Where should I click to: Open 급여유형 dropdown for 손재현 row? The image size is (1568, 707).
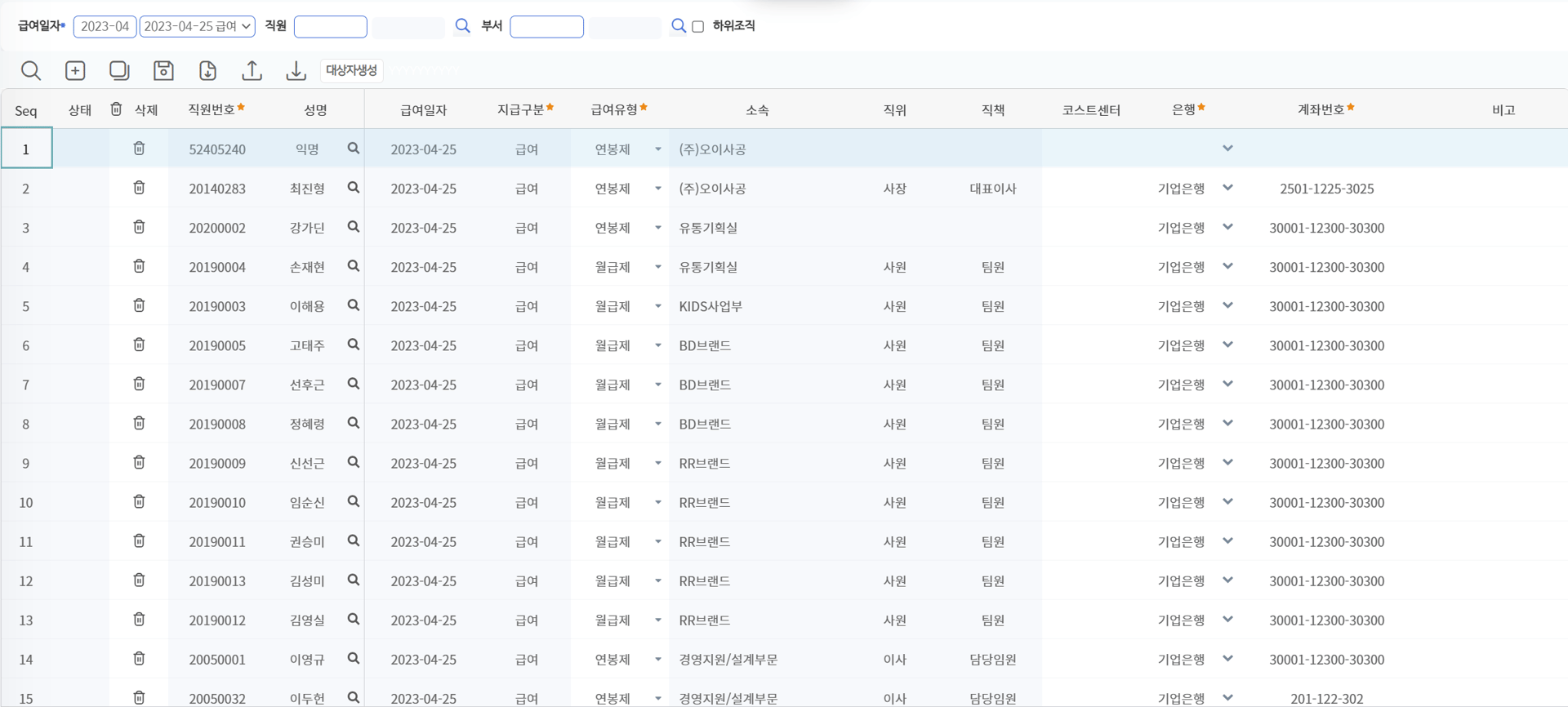tap(657, 267)
